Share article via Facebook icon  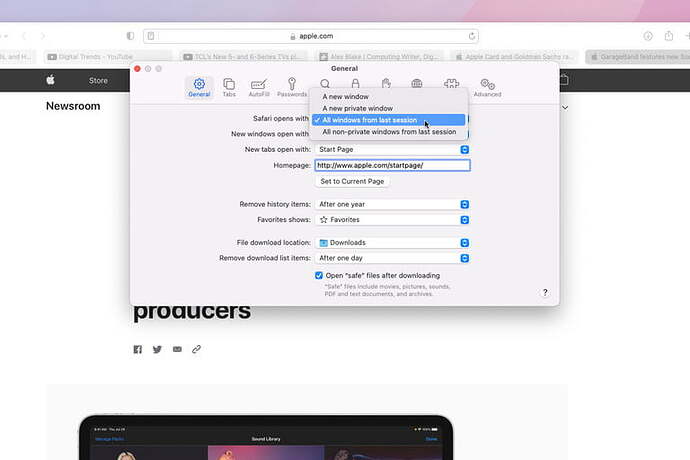[x=138, y=349]
